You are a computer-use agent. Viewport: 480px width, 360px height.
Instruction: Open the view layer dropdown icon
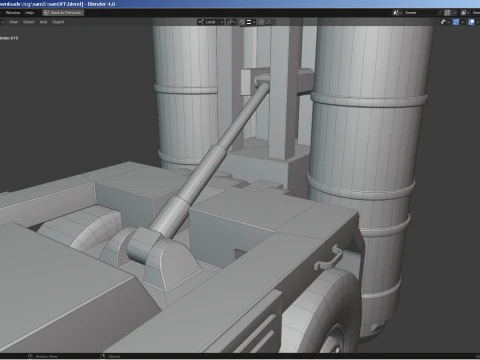pos(465,13)
